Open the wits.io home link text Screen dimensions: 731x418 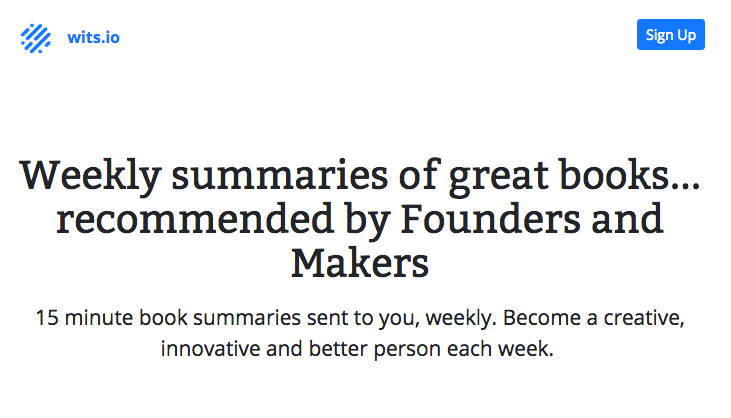tap(93, 37)
